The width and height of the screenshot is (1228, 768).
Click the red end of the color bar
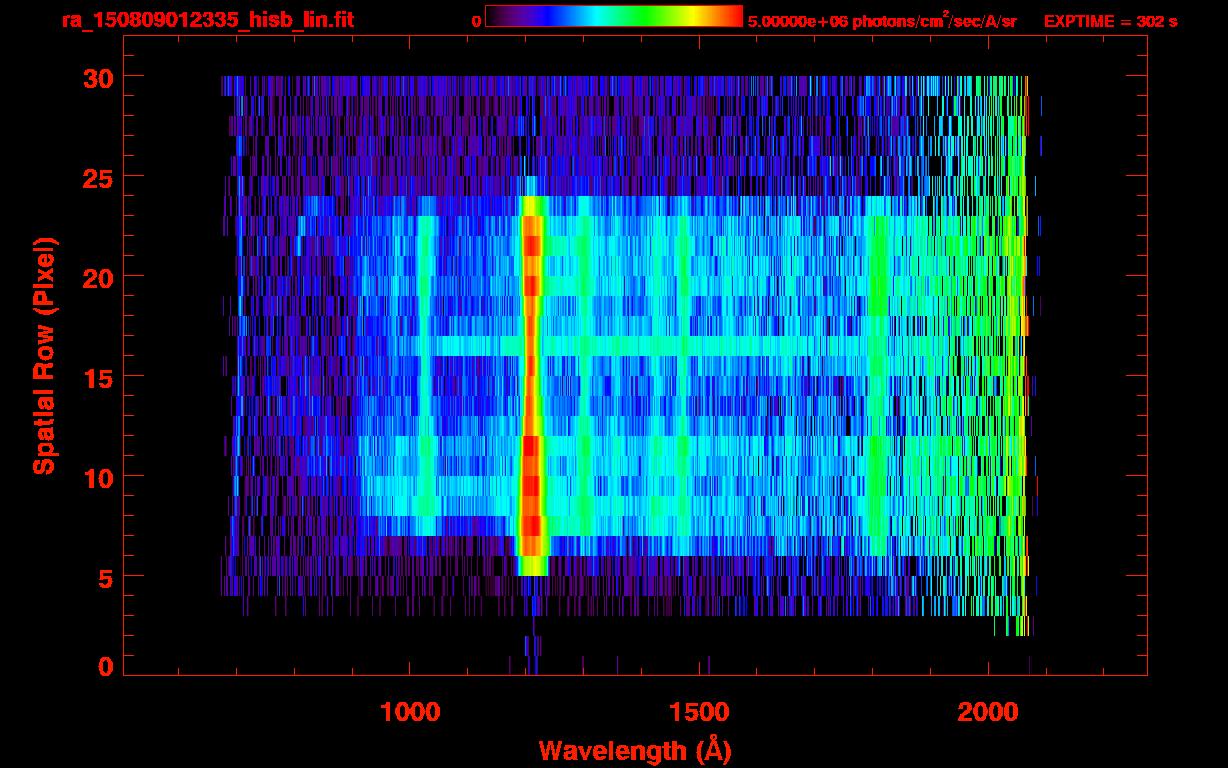click(730, 16)
